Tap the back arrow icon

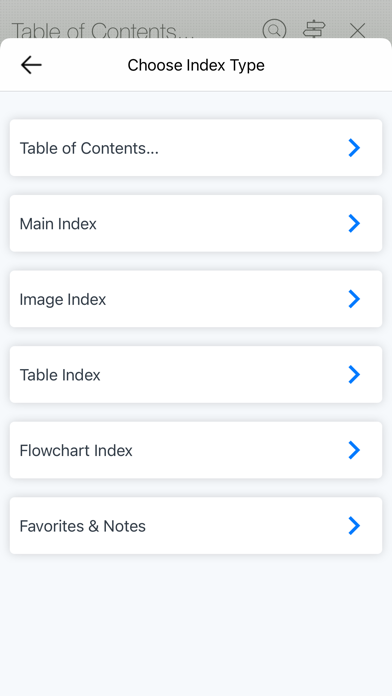[31, 65]
